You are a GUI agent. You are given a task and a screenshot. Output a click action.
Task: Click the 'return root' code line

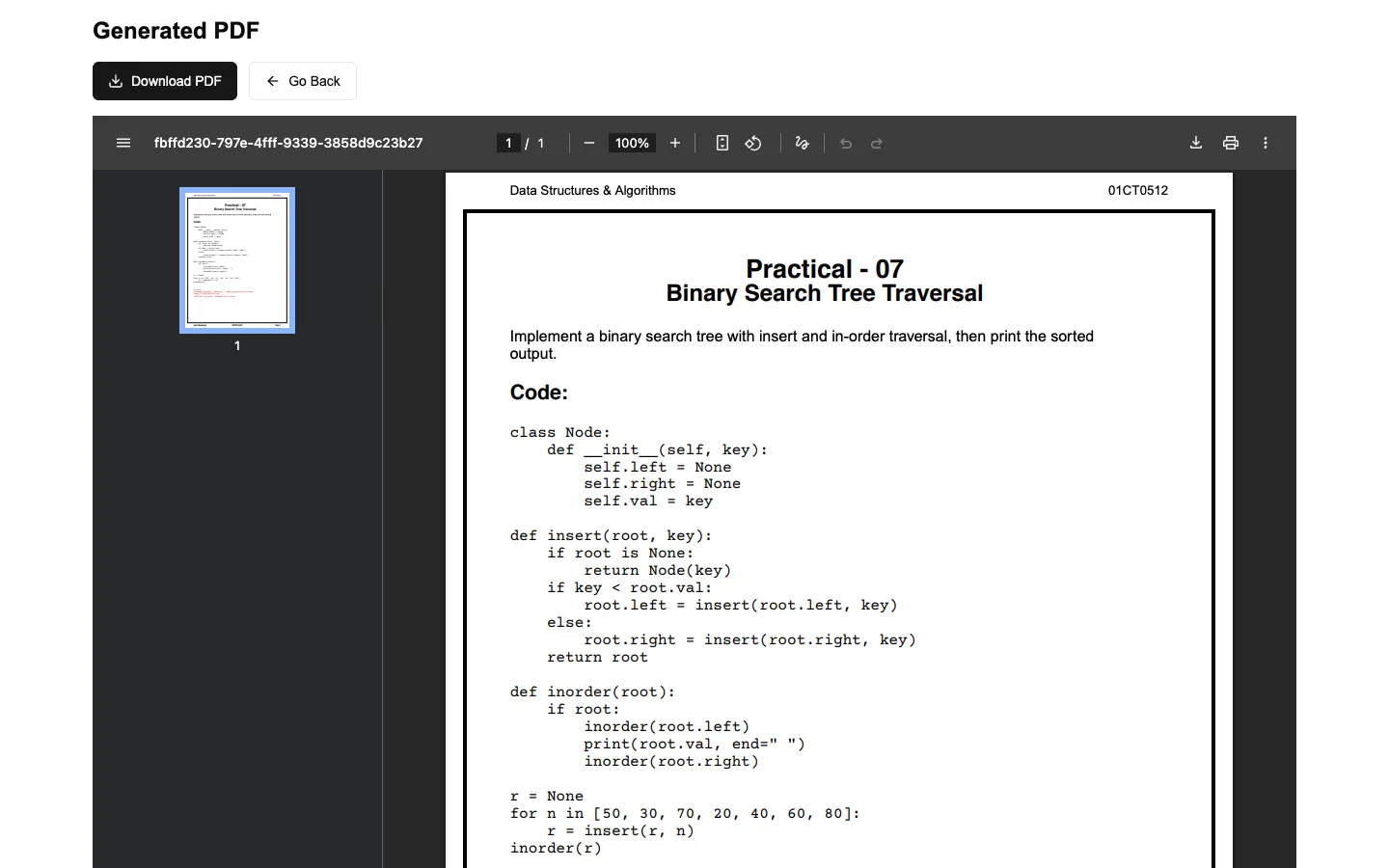click(x=597, y=658)
